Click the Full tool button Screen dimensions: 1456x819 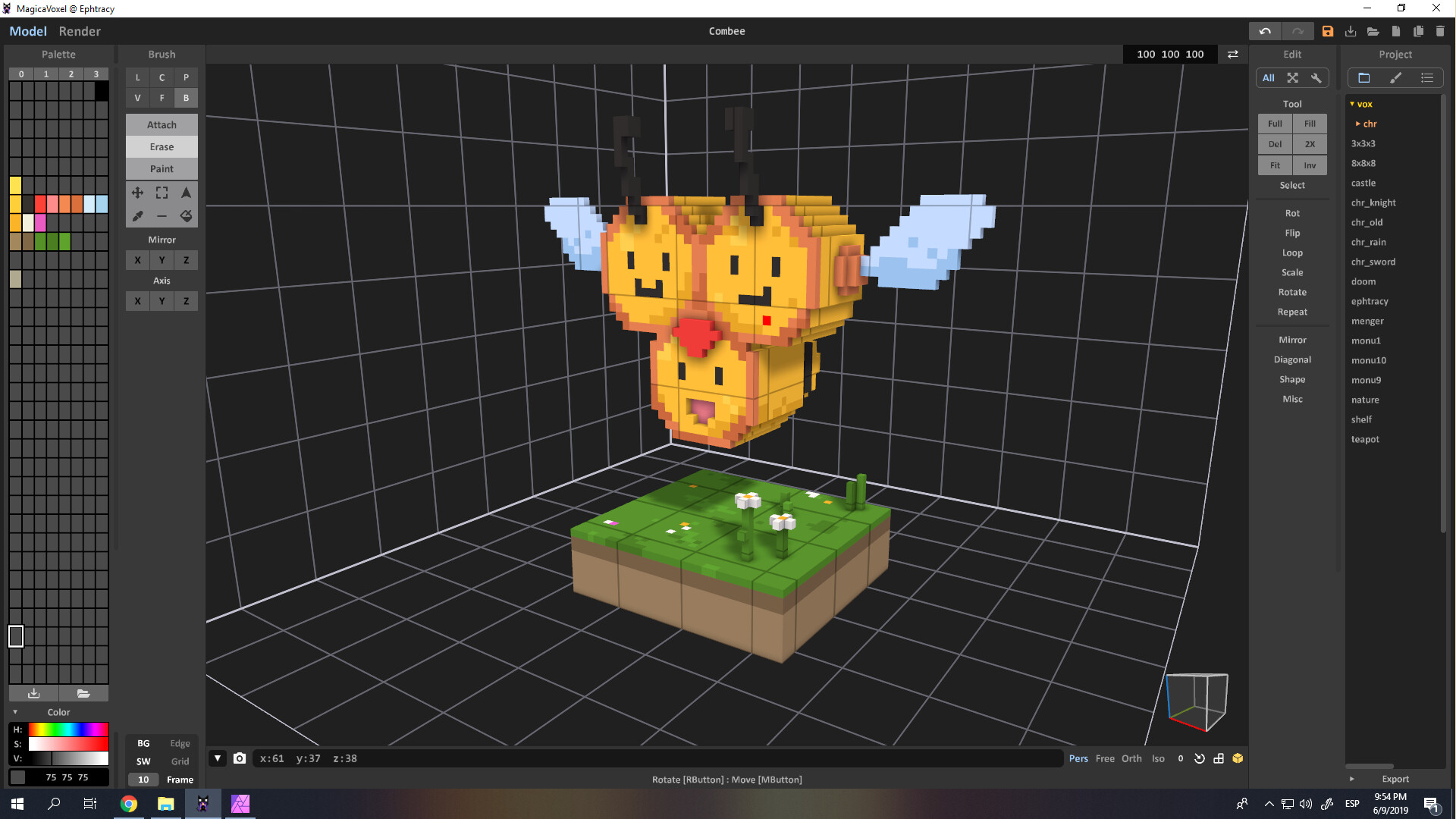1275,124
